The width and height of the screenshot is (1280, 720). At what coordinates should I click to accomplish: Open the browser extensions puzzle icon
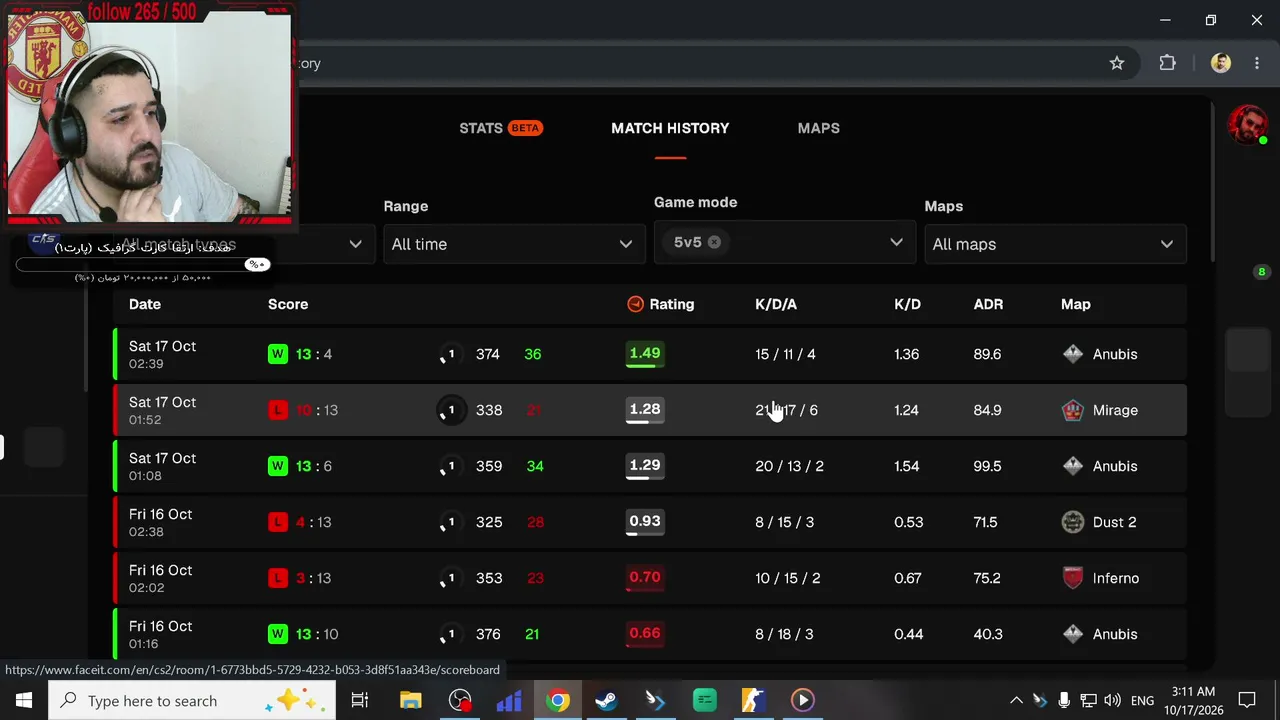click(x=1167, y=63)
